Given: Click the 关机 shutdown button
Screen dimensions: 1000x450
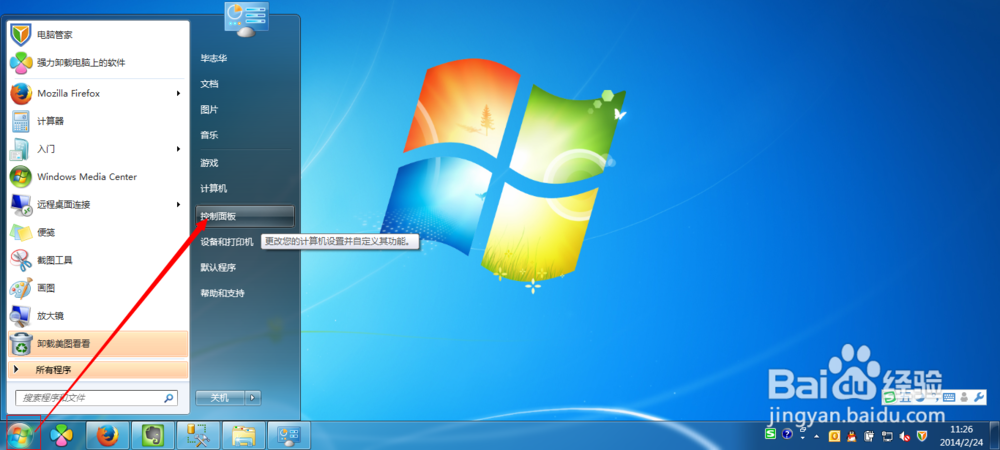Looking at the screenshot, I should pos(220,398).
